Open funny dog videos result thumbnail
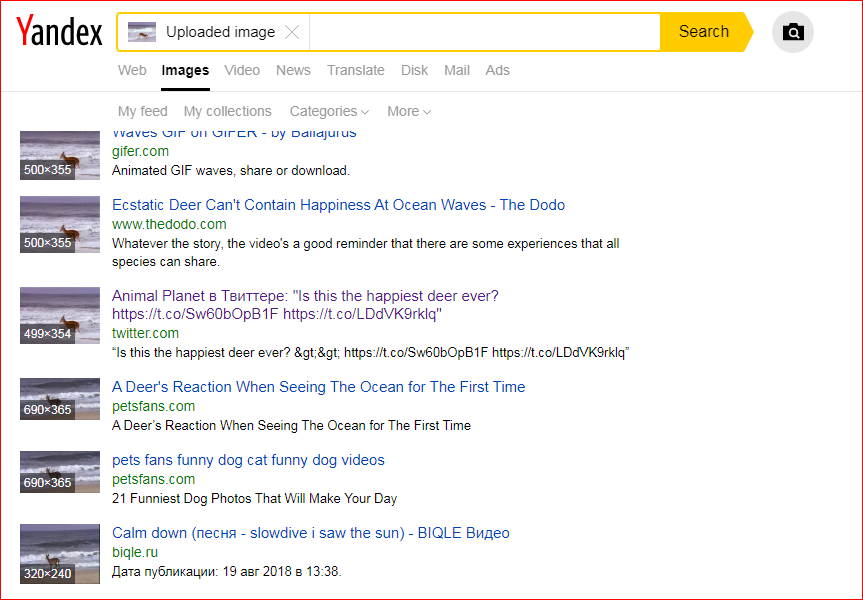This screenshot has width=863, height=600. [60, 472]
